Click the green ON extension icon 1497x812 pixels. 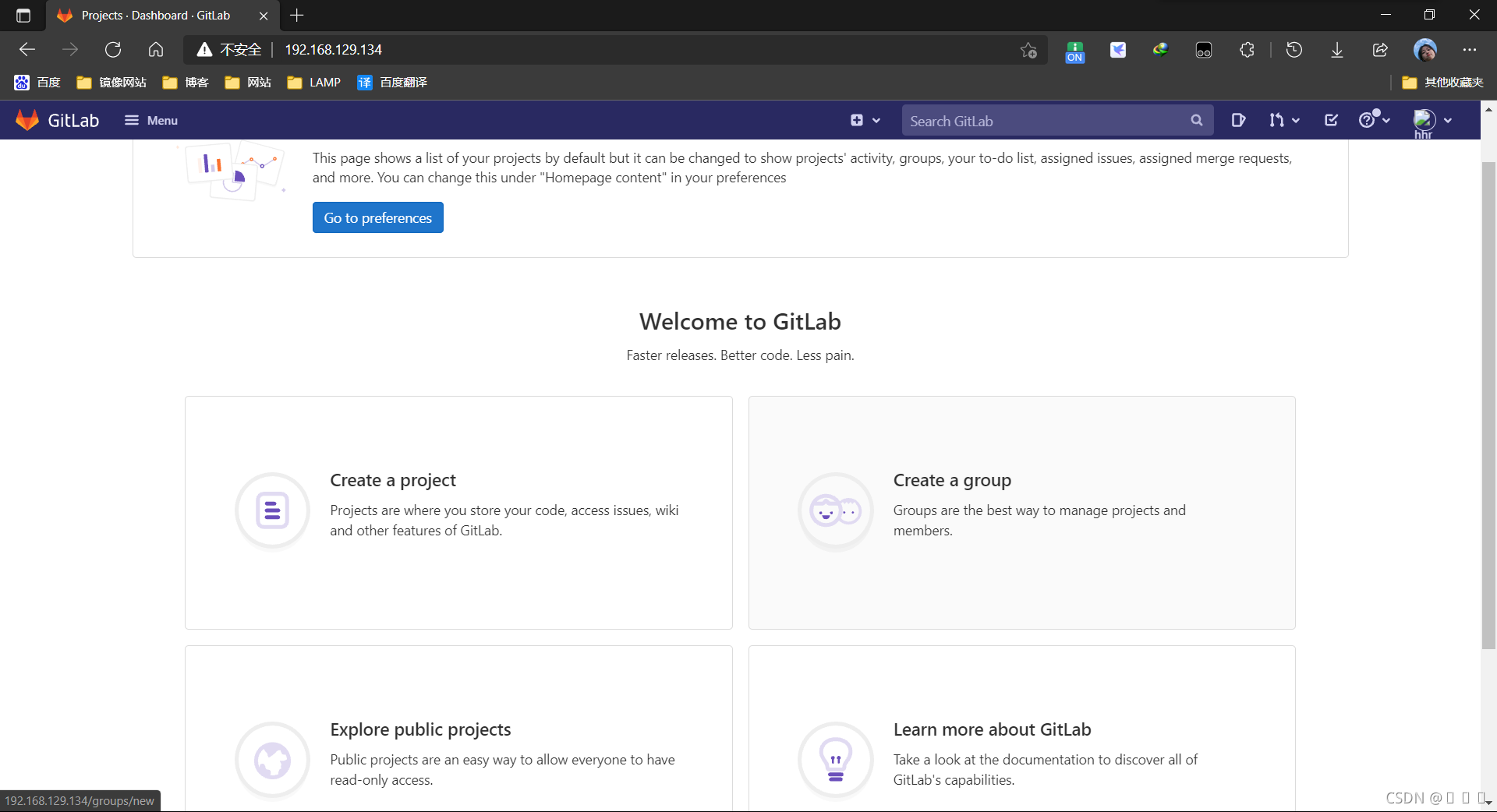click(1075, 51)
